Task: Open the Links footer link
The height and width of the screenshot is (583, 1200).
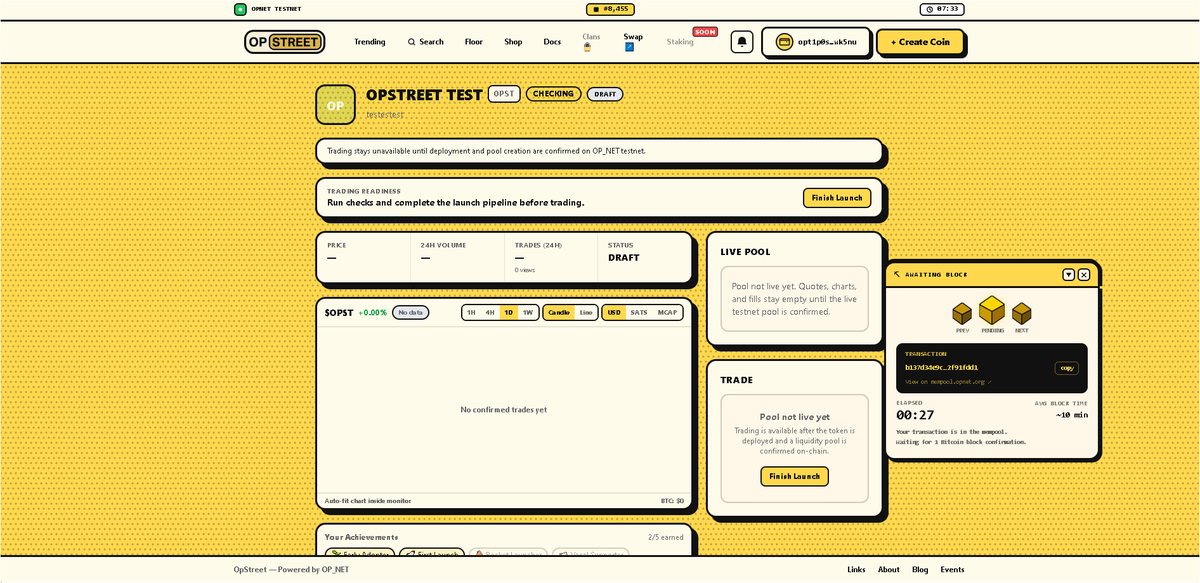Action: point(856,569)
